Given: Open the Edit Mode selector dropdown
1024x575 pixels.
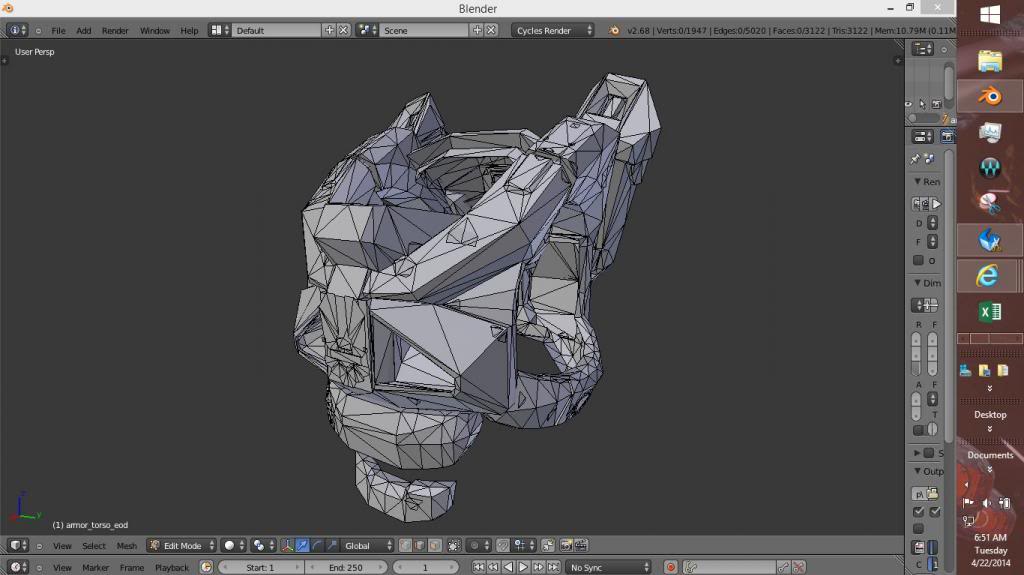Looking at the screenshot, I should click(x=181, y=546).
